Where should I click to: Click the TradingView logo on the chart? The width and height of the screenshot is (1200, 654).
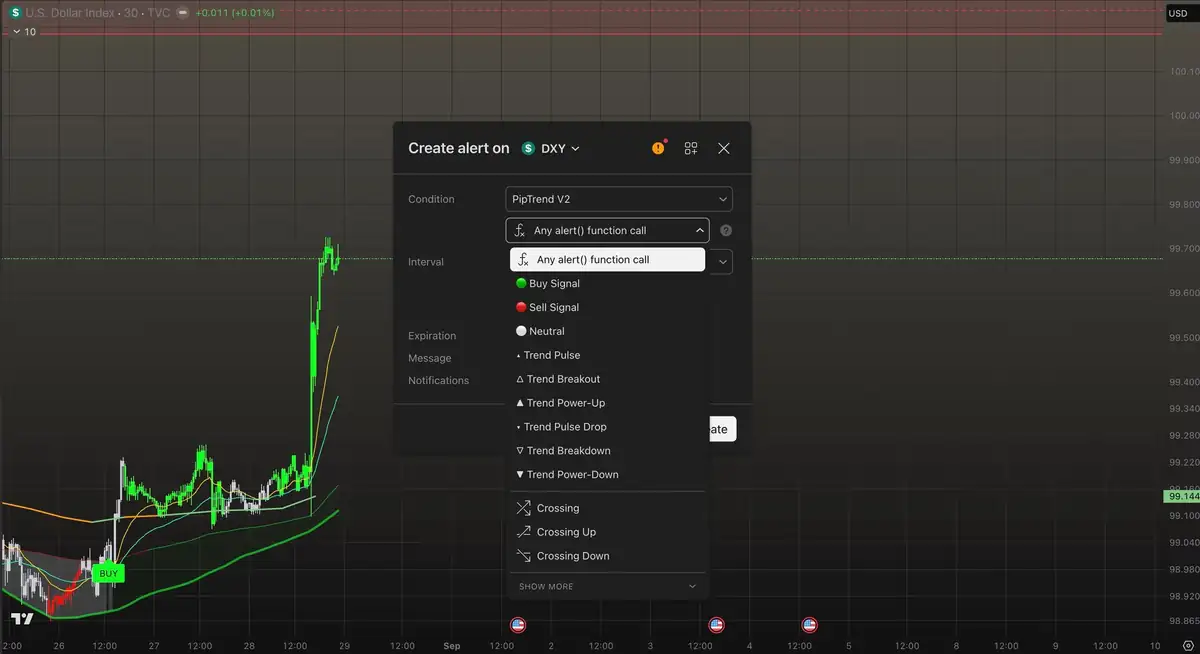[22, 618]
